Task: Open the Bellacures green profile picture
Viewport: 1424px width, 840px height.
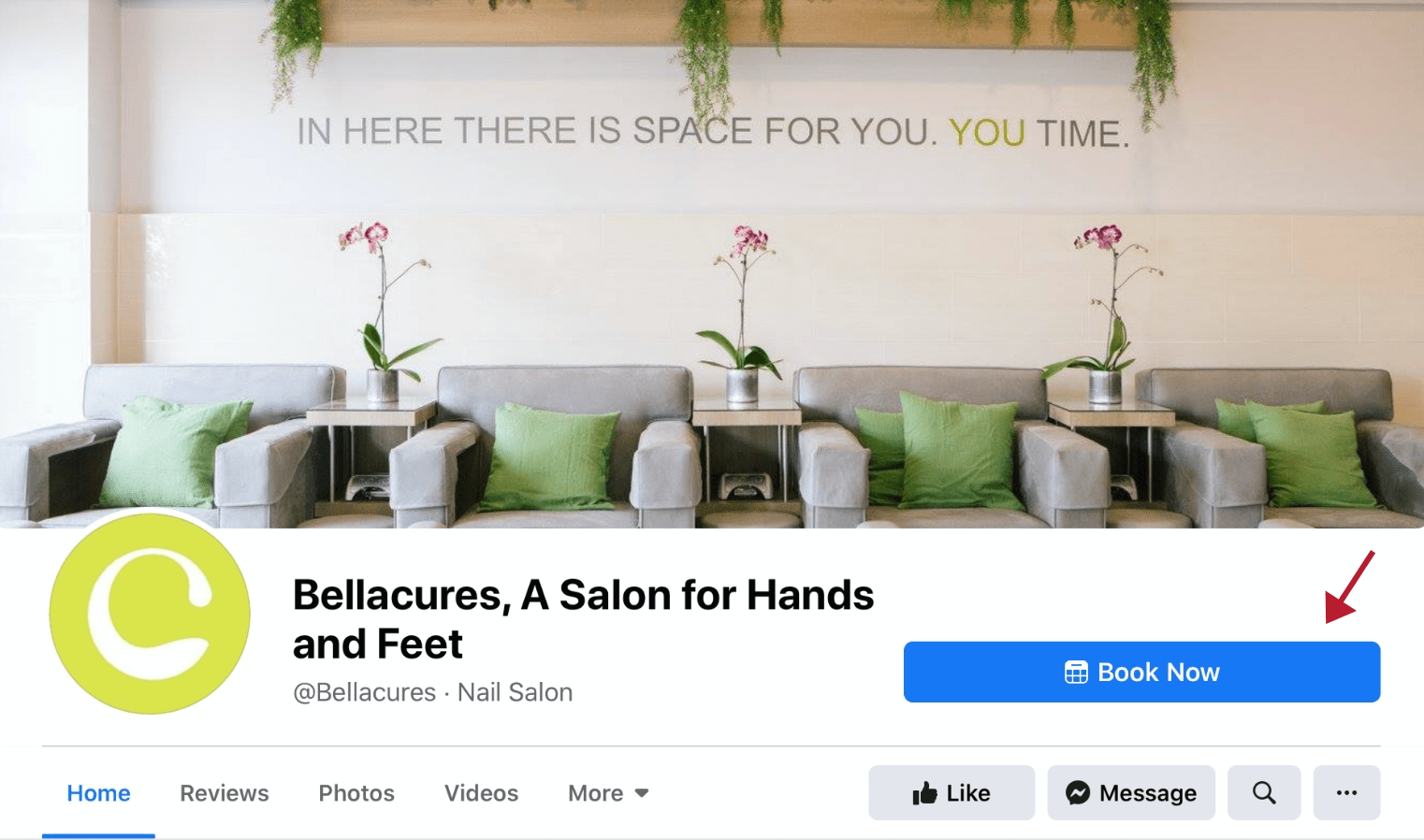Action: click(x=150, y=614)
